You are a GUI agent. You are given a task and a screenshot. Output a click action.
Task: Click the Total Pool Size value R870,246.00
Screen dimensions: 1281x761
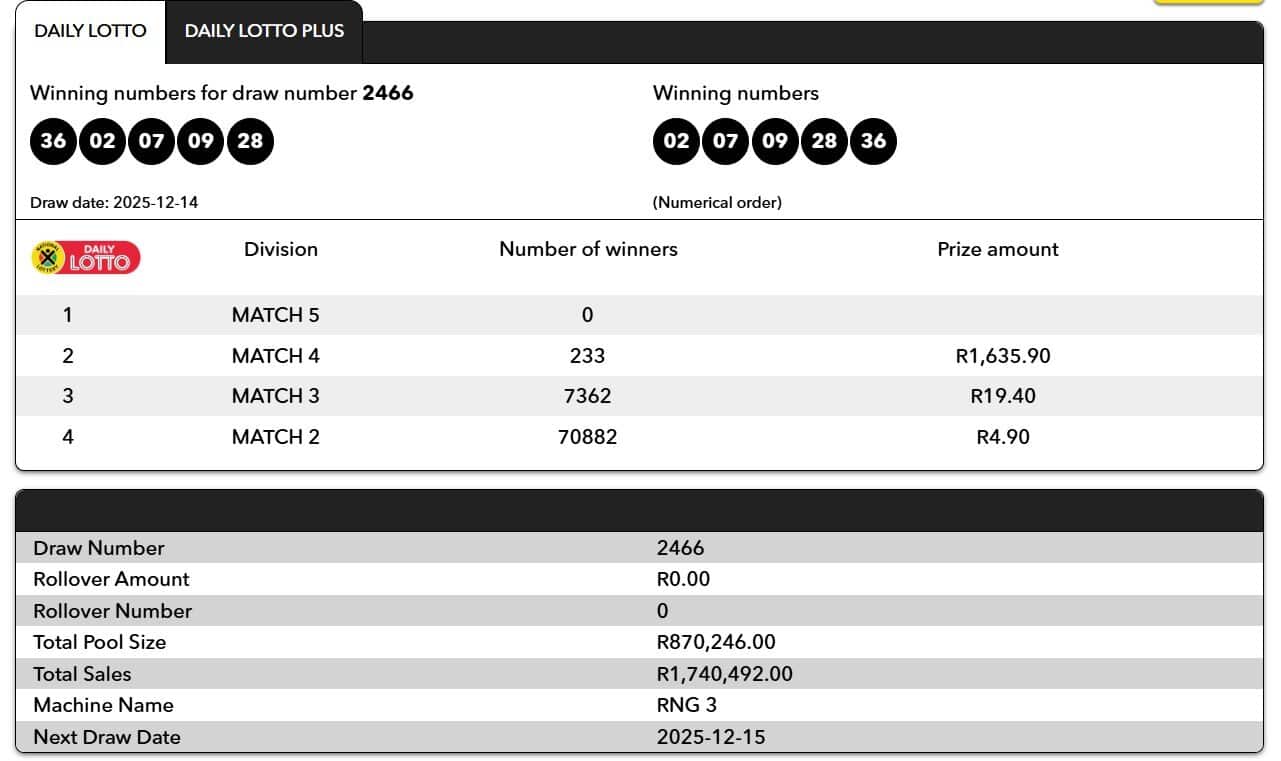[716, 642]
